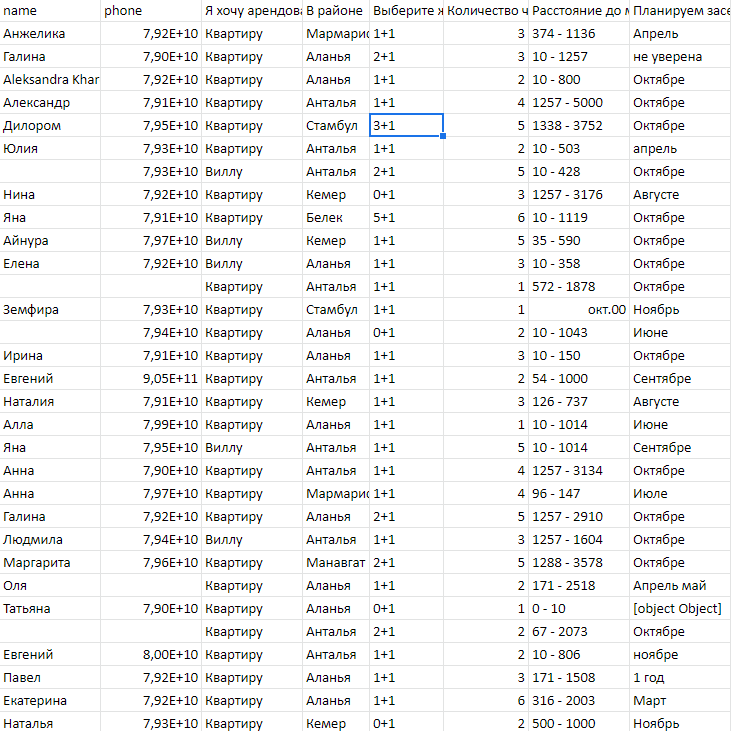The width and height of the screenshot is (731, 731).
Task: Select the cell containing '1 год'
Action: [679, 678]
